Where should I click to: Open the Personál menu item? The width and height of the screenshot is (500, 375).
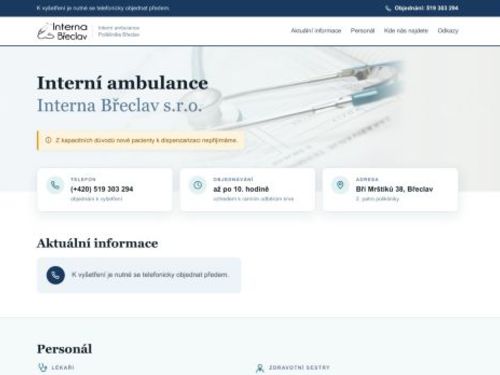[362, 31]
